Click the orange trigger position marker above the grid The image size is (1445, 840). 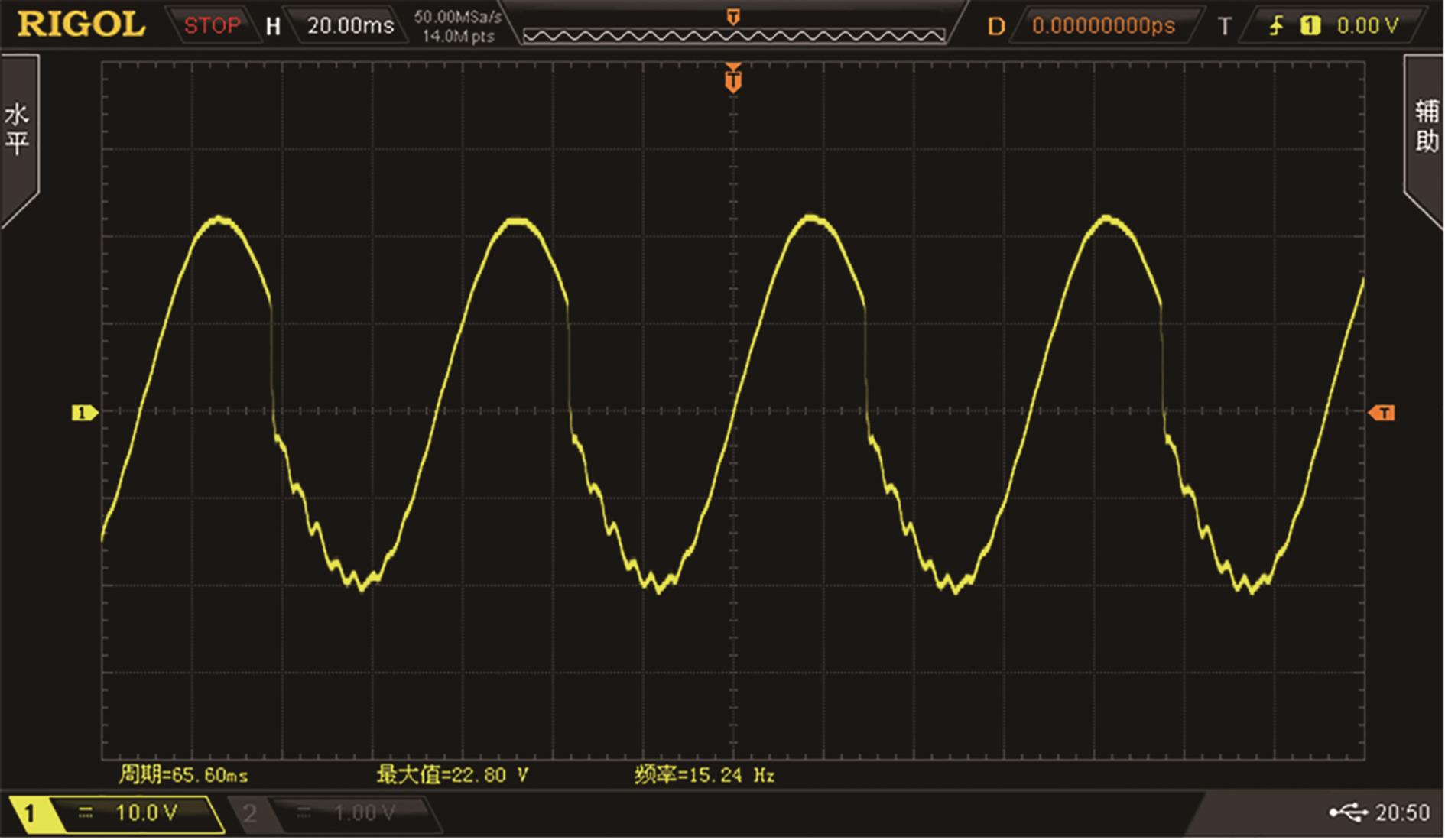[x=733, y=79]
